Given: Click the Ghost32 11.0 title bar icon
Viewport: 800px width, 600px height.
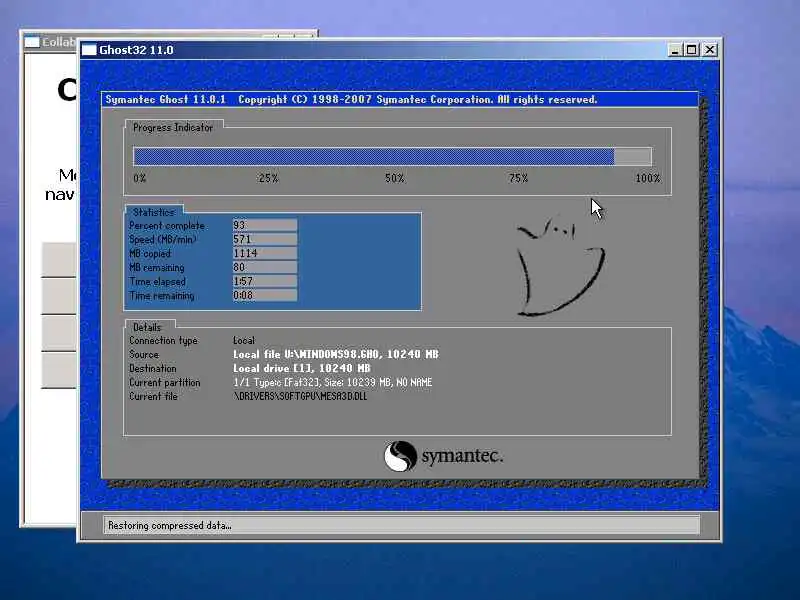Looking at the screenshot, I should click(x=89, y=50).
